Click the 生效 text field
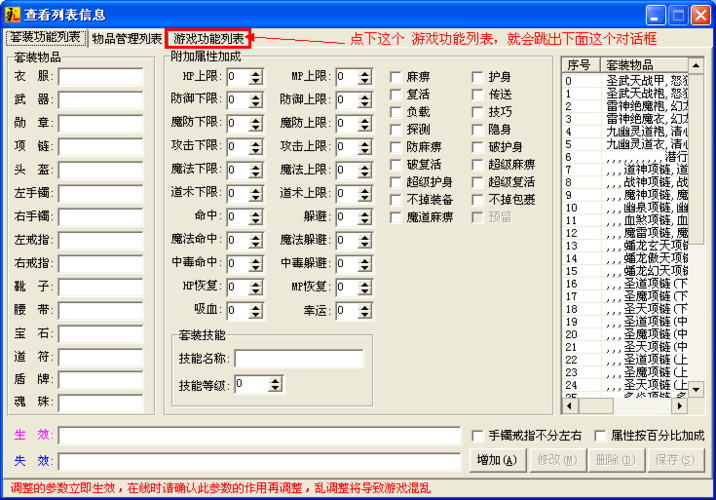The height and width of the screenshot is (500, 716). 259,436
